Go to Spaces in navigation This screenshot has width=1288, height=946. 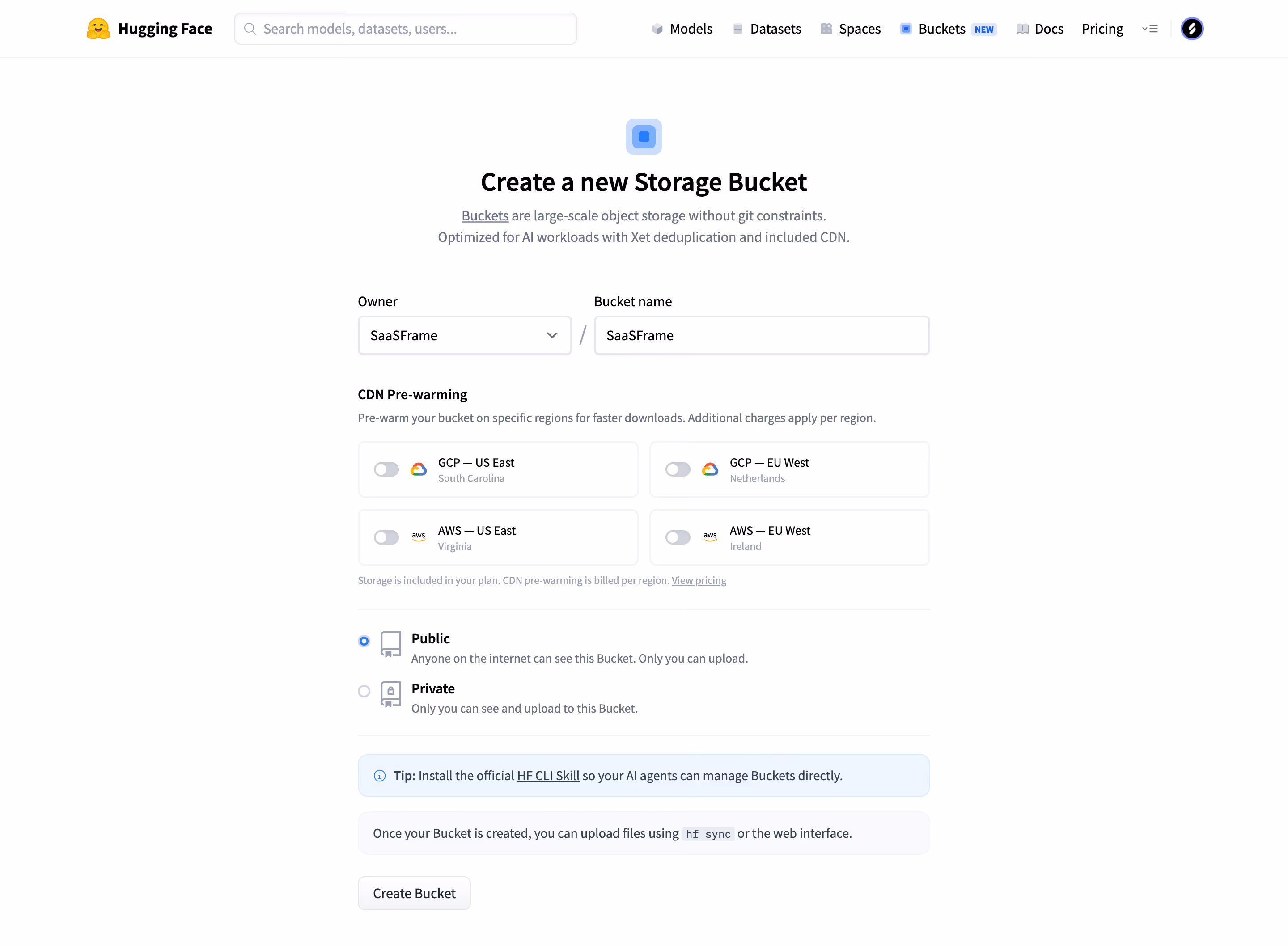click(851, 29)
